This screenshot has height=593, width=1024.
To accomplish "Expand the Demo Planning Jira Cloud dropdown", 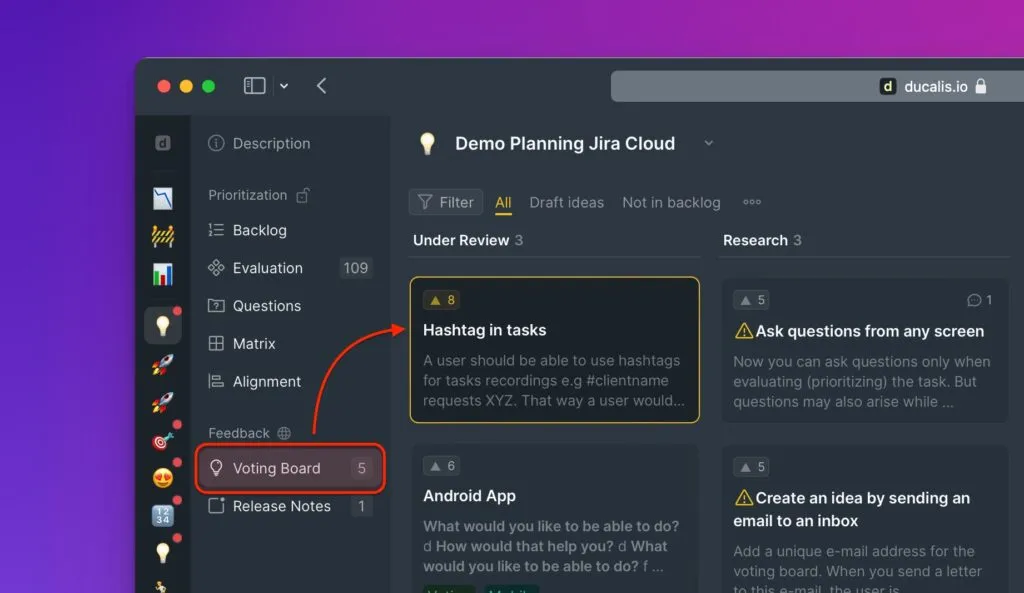I will [708, 143].
